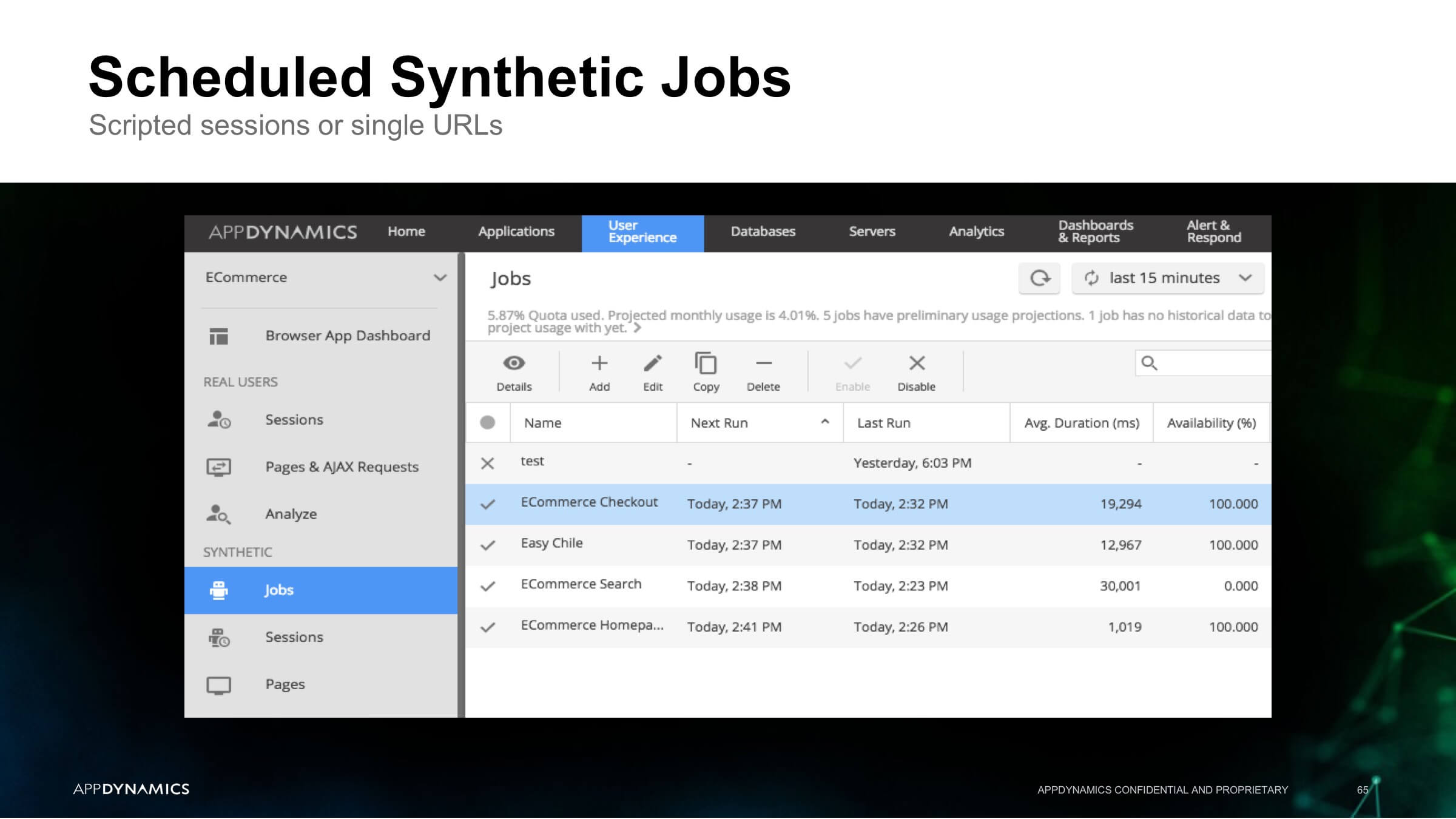Click Today, 2:41 PM next run cell
Viewport: 1456px width, 819px height.
coord(734,627)
